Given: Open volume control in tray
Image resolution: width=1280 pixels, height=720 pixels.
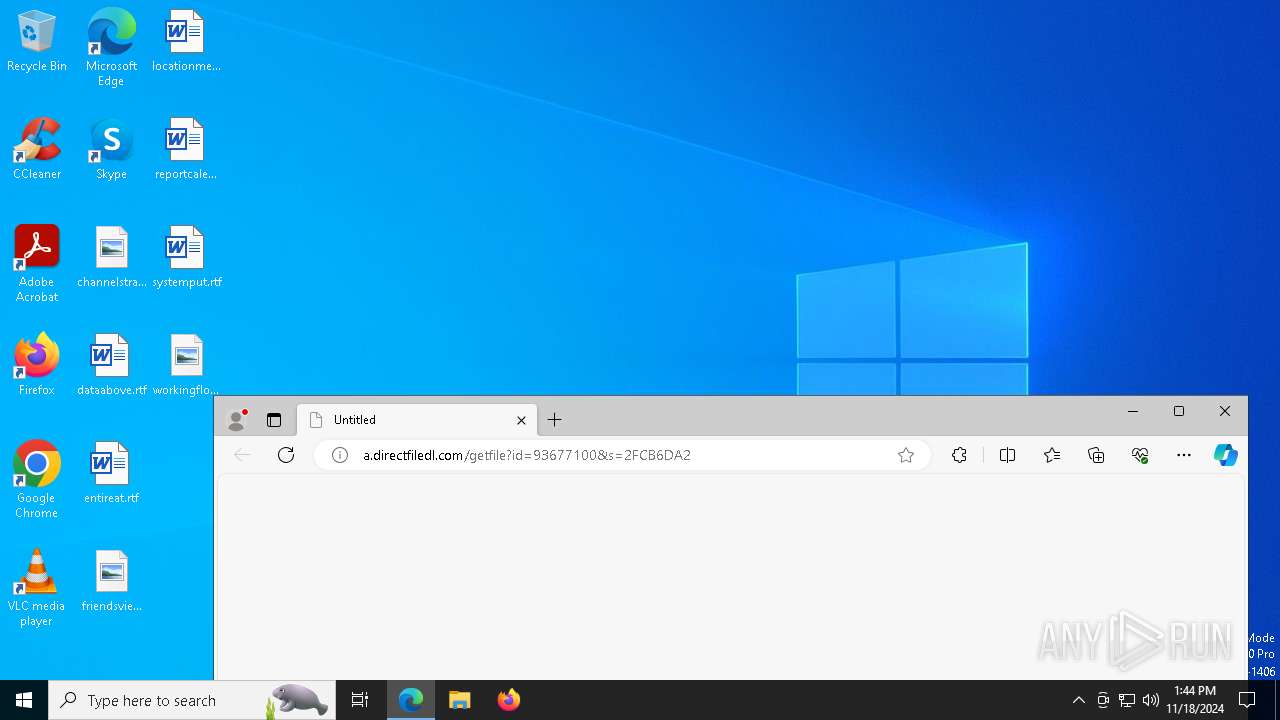Looking at the screenshot, I should coord(1151,700).
